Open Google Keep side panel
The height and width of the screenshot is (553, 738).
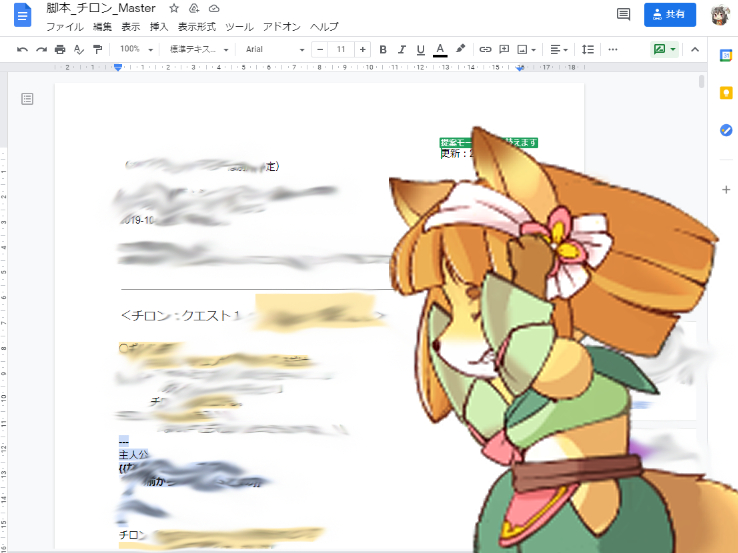pyautogui.click(x=726, y=93)
